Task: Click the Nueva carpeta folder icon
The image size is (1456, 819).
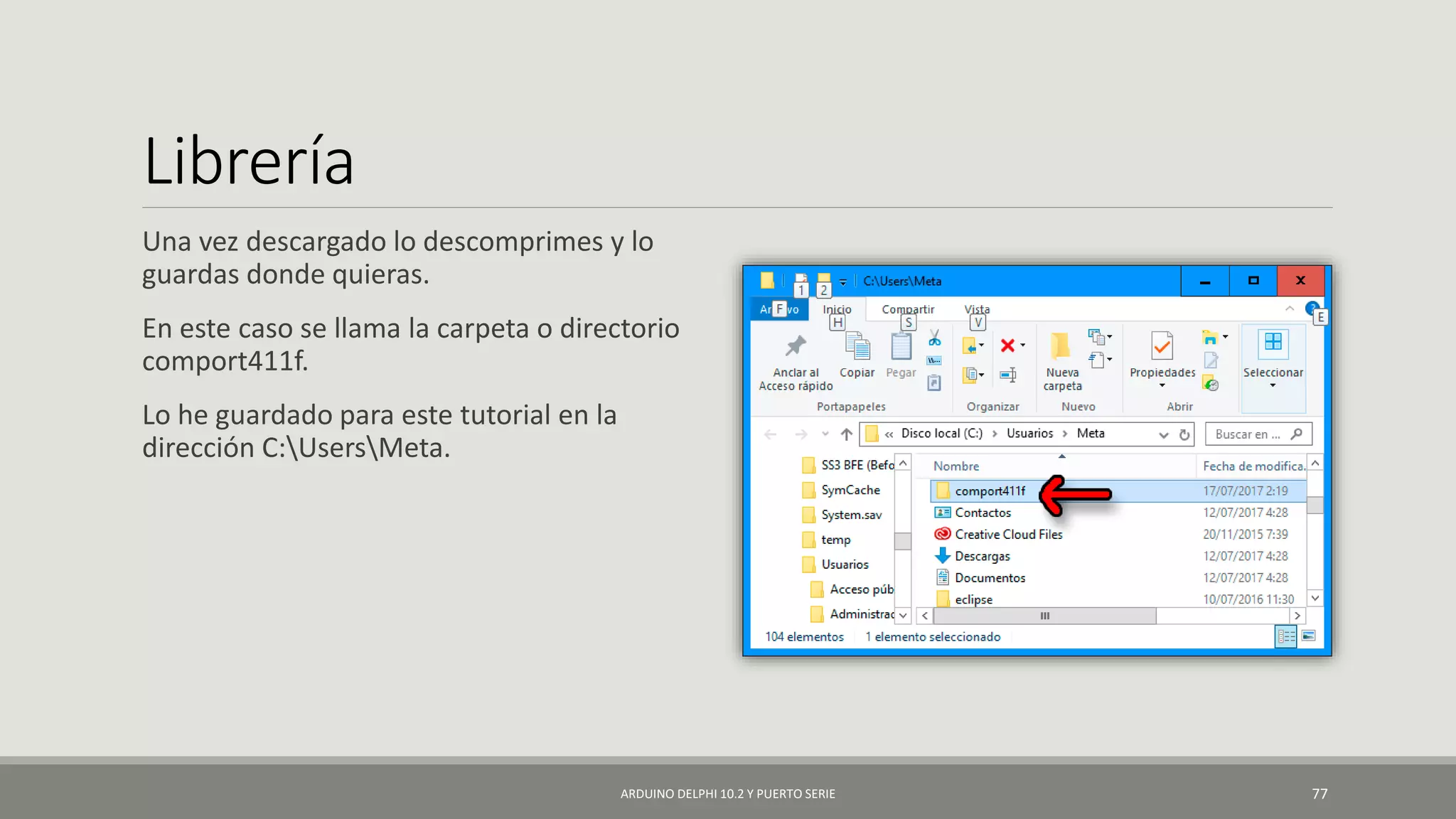Action: [1061, 346]
